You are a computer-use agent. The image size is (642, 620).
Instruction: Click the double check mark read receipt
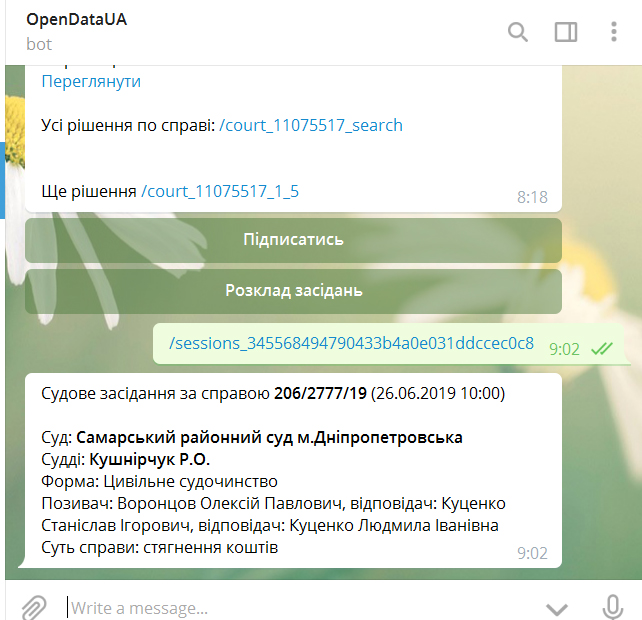point(601,348)
